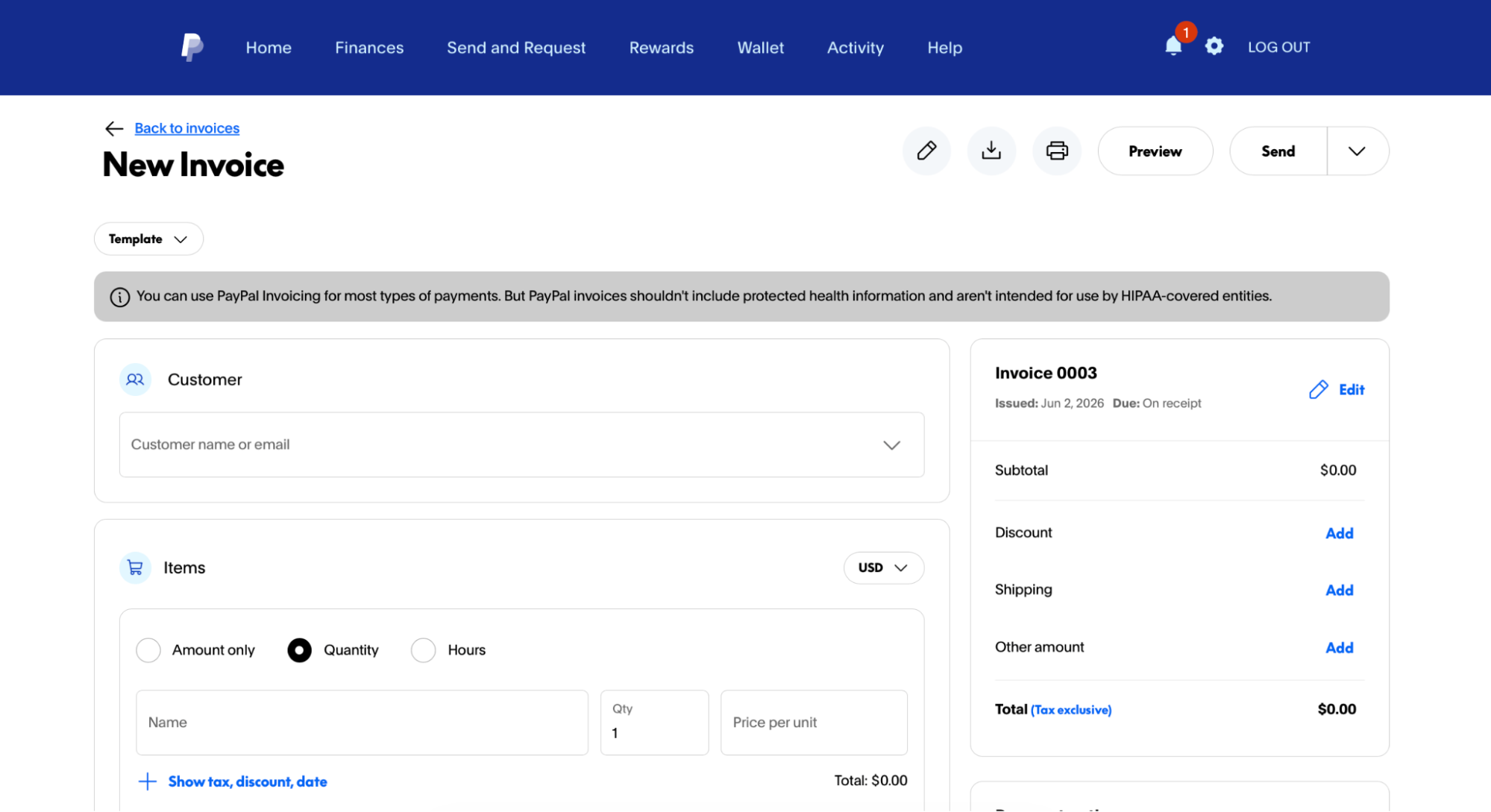Click the pencil edit invoice icon

(926, 151)
